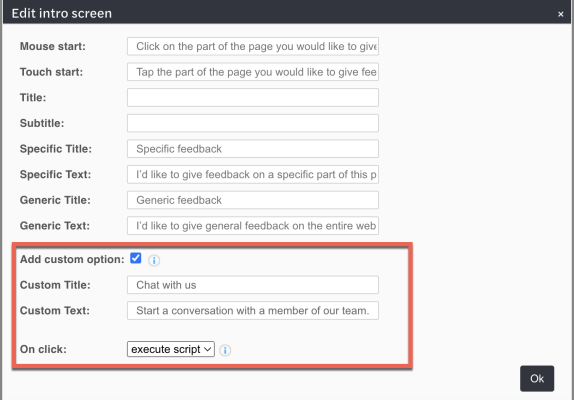Focus the Mouse start input field
Image resolution: width=574 pixels, height=400 pixels.
pos(253,46)
